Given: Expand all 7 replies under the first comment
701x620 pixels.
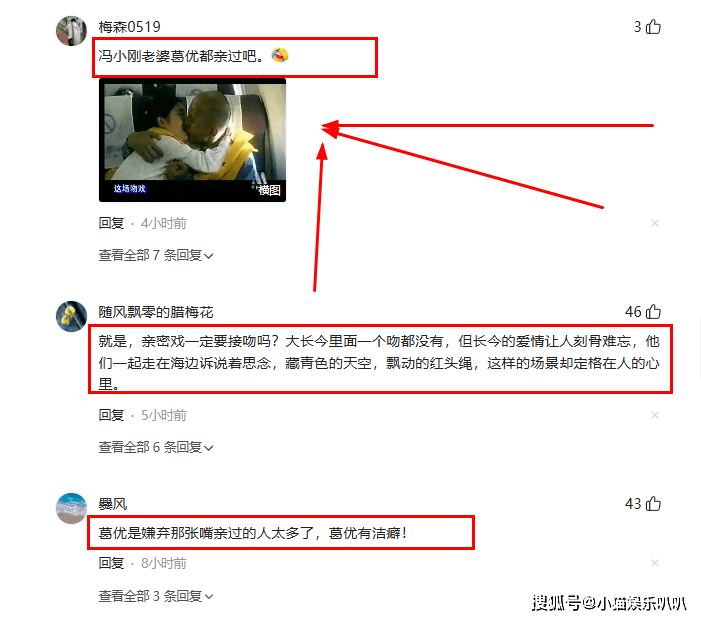Looking at the screenshot, I should (156, 256).
